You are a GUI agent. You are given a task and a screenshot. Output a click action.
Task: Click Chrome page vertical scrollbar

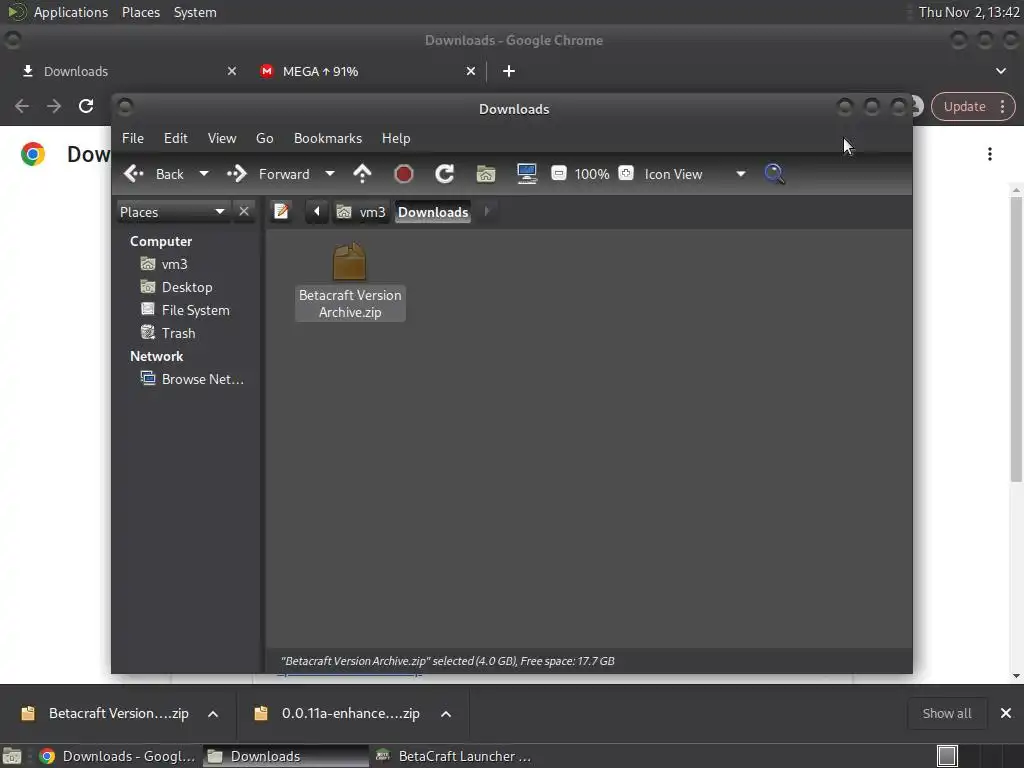pos(1016,338)
